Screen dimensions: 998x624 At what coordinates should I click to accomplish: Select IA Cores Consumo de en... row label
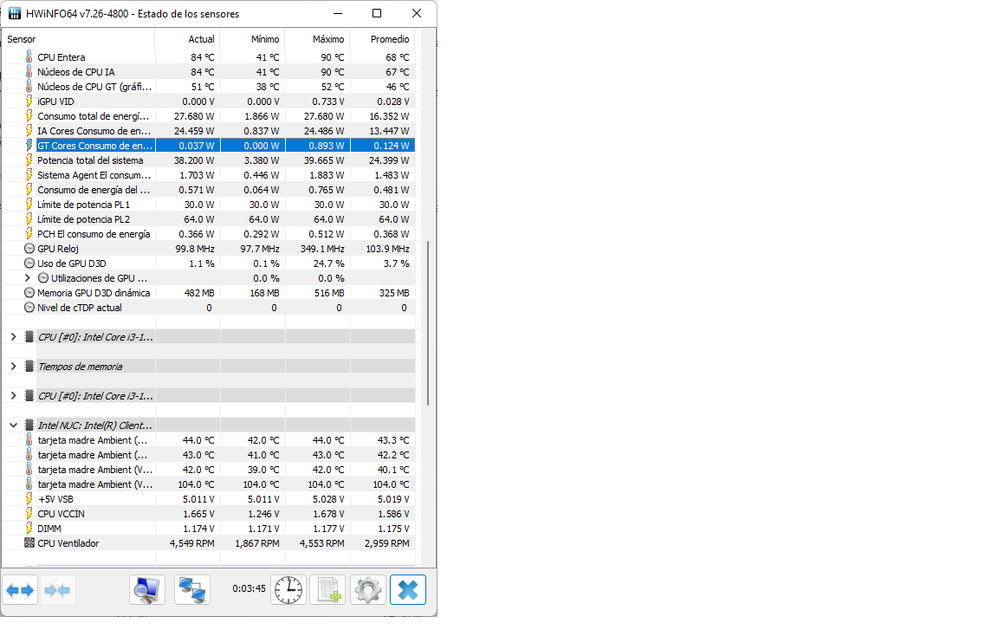tap(94, 131)
